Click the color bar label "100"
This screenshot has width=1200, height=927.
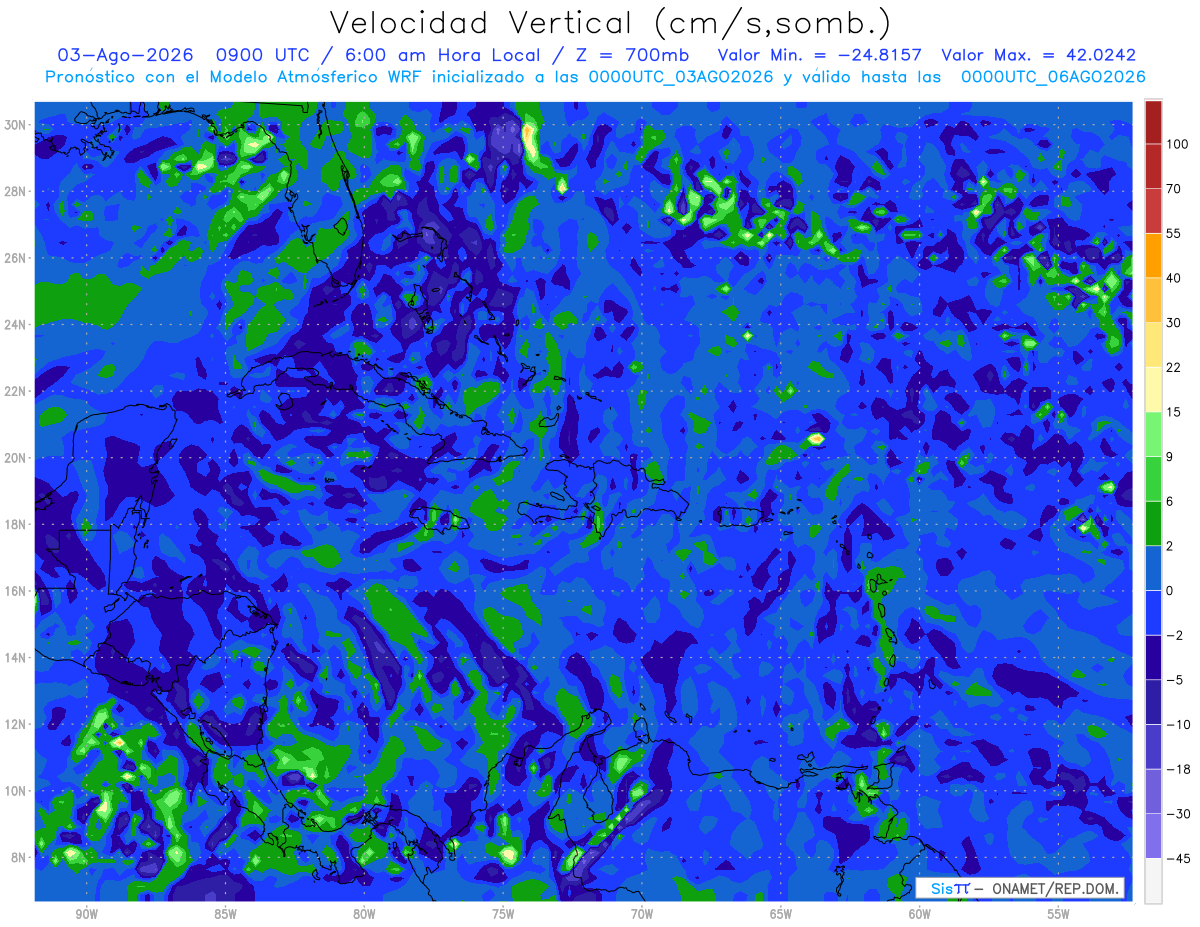click(1177, 145)
